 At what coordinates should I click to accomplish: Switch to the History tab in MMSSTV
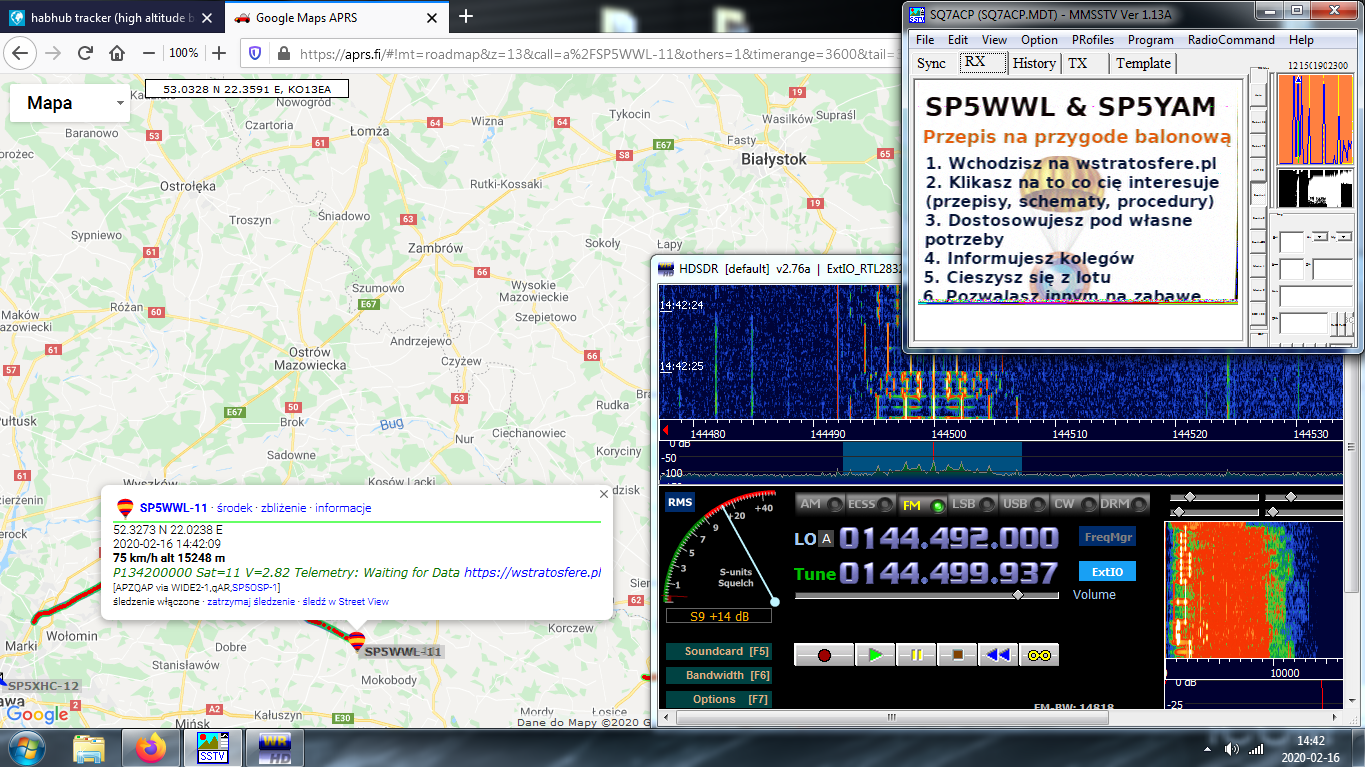coord(1034,63)
